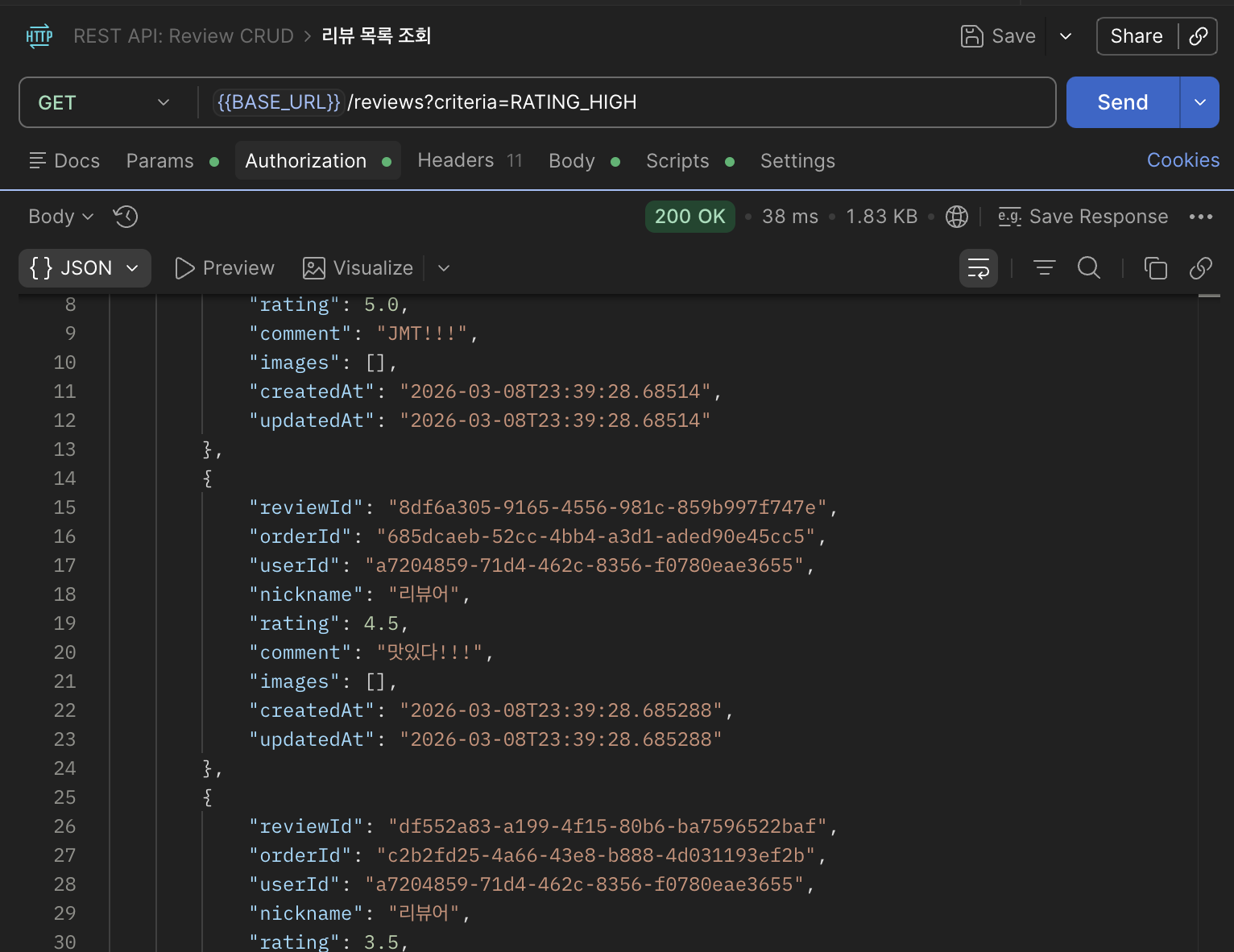
Task: Open response filter icon
Action: coord(1045,268)
